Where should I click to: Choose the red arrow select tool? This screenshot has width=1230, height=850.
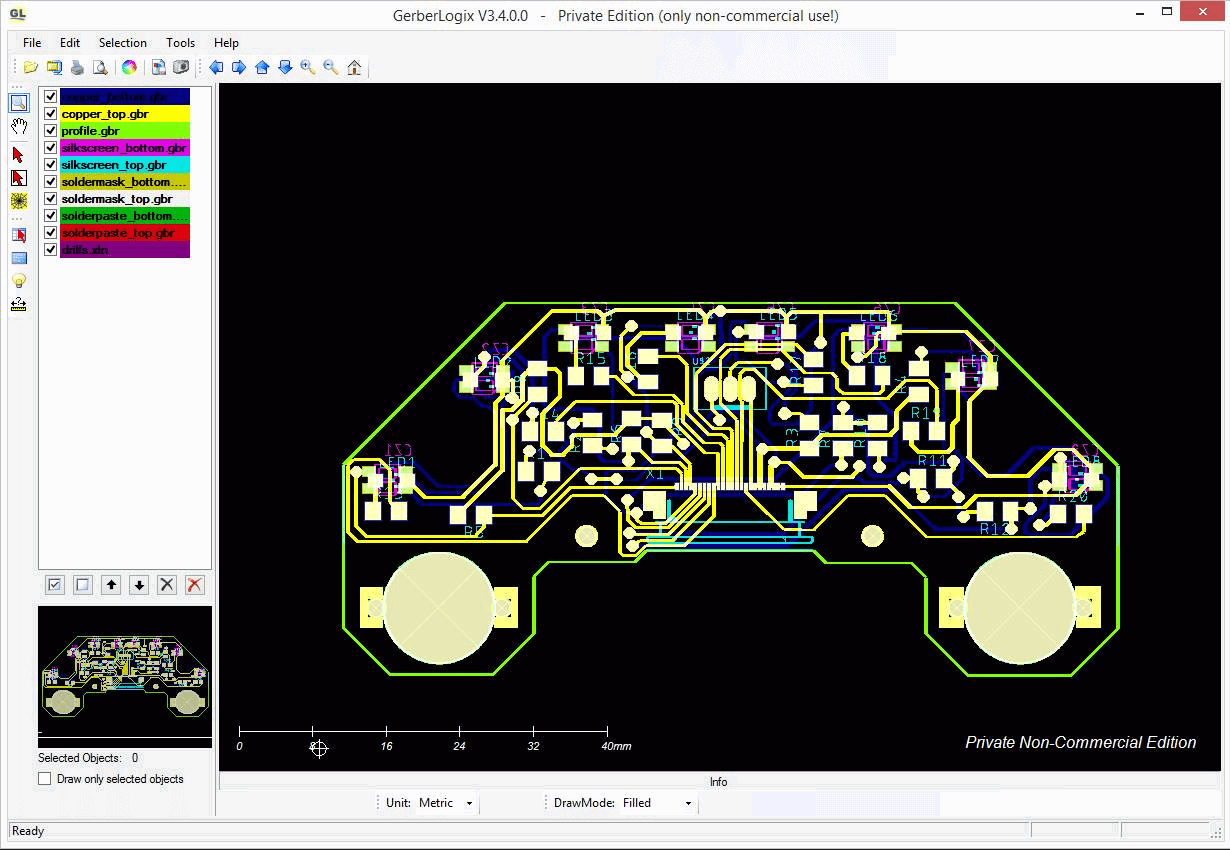[19, 155]
